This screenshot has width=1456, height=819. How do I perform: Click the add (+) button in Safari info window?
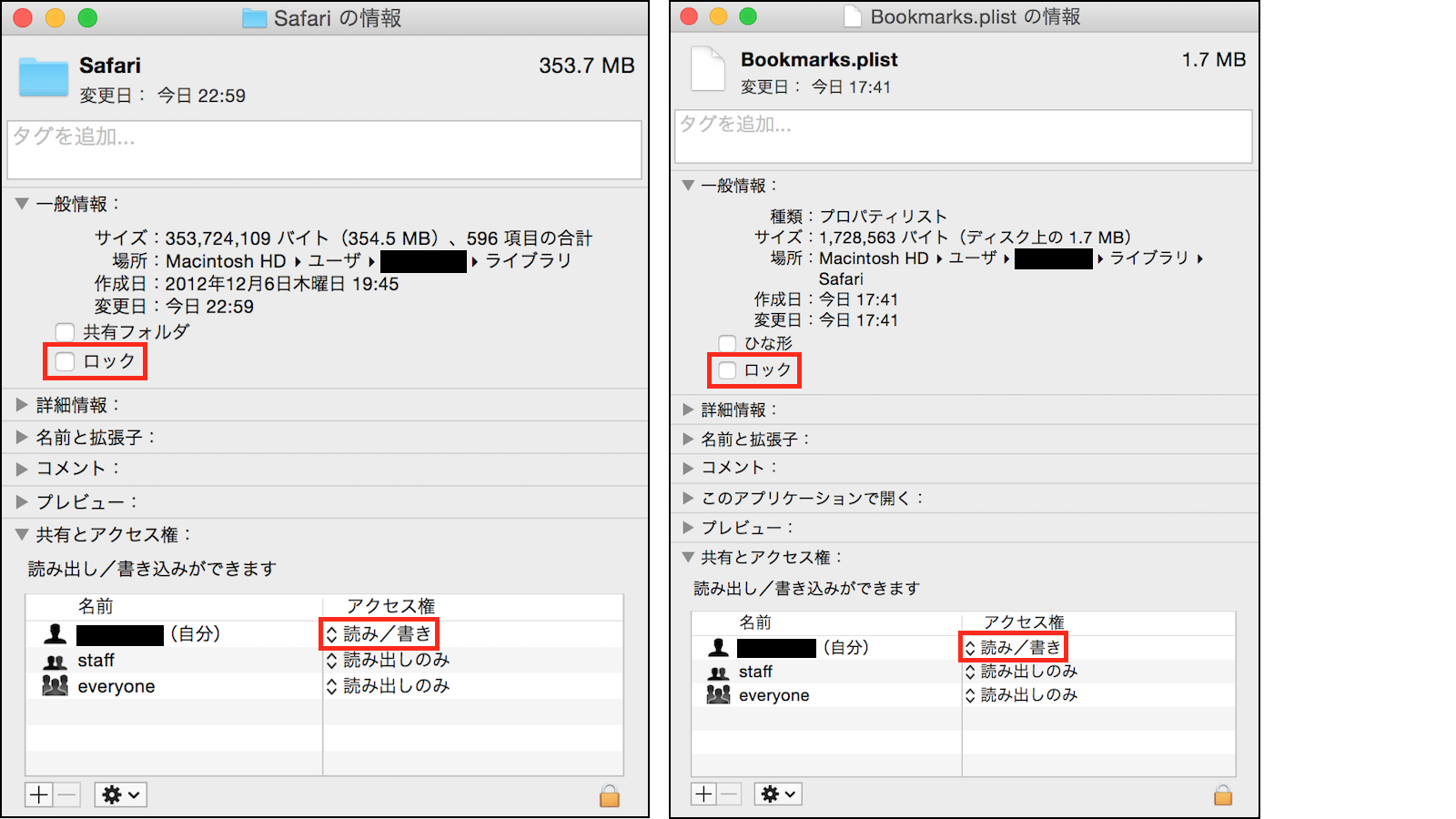pyautogui.click(x=39, y=794)
